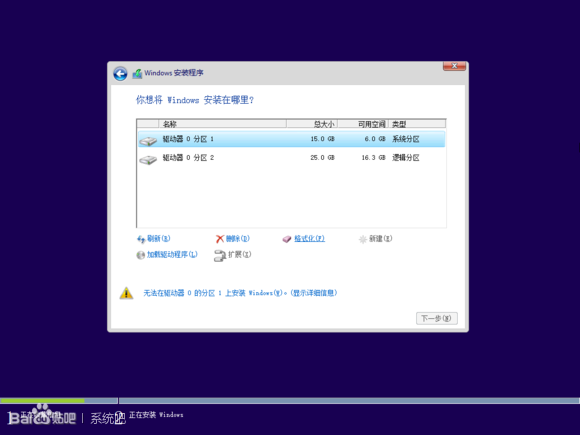Click the starburst icon beside 新建
580x435 pixels.
click(x=363, y=239)
